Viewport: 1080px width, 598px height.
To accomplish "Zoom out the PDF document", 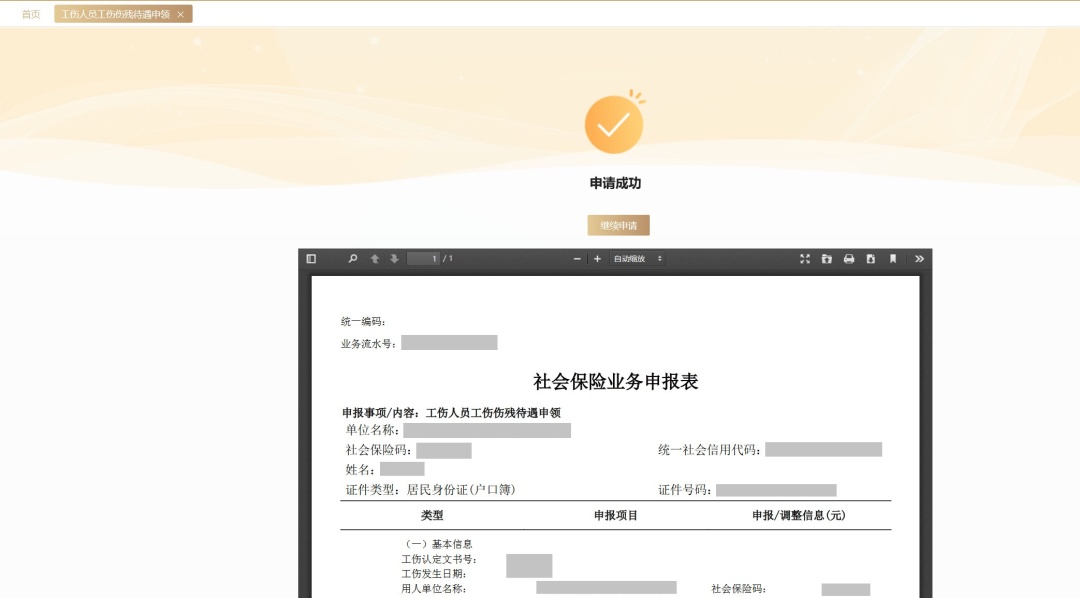I will click(x=577, y=259).
